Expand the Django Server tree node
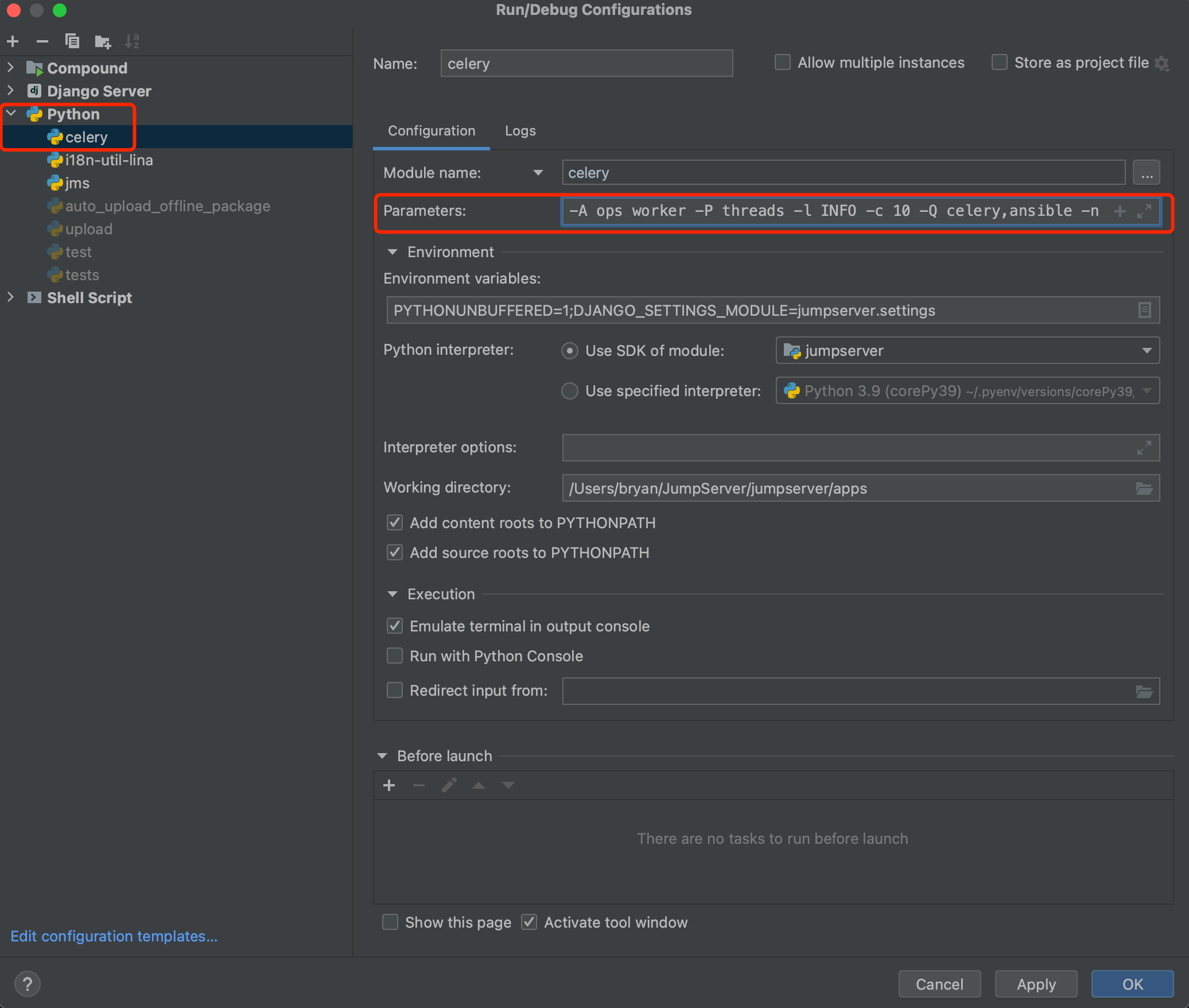 click(10, 91)
